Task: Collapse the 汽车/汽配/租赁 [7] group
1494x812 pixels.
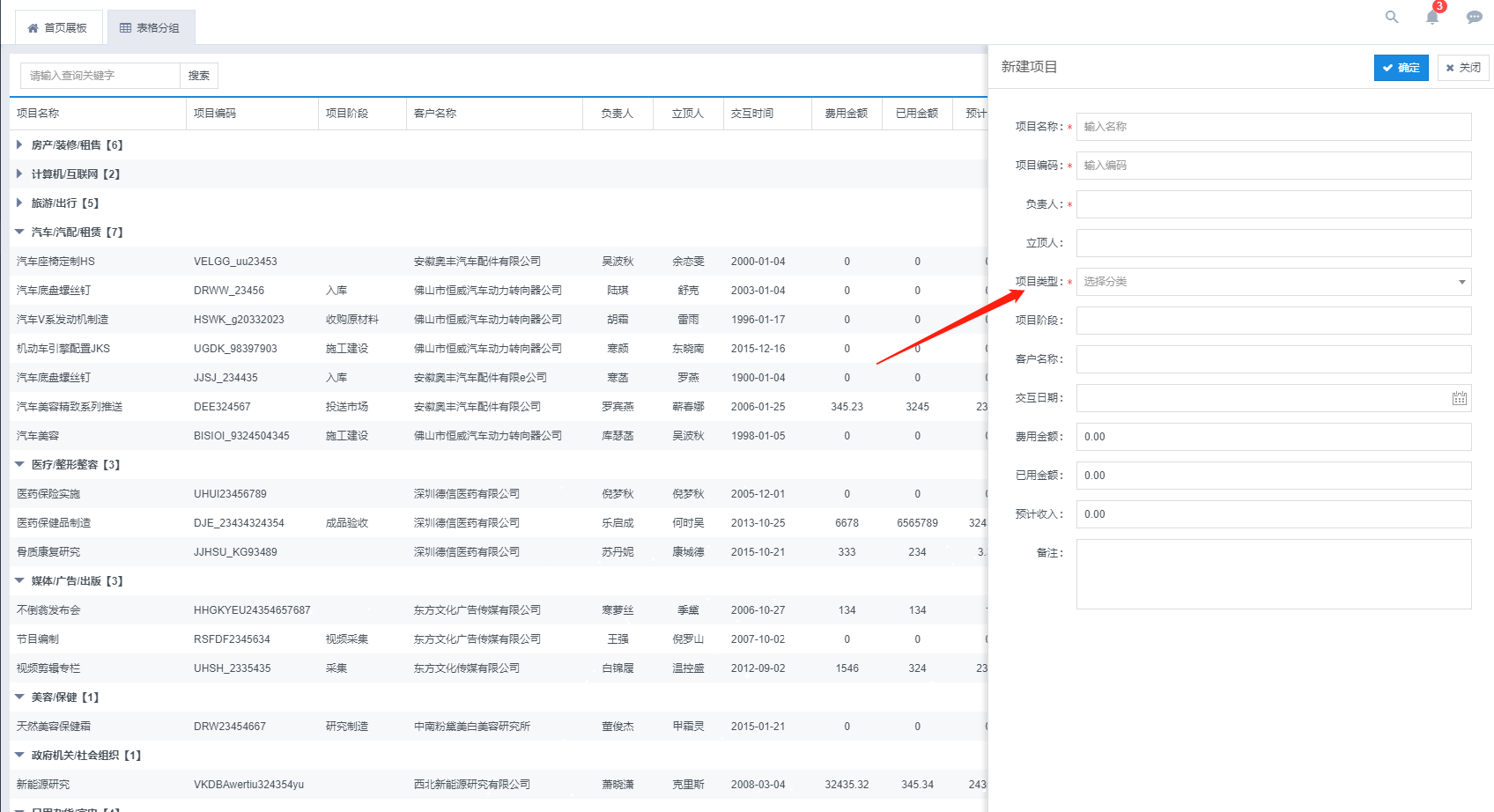Action: coord(19,232)
